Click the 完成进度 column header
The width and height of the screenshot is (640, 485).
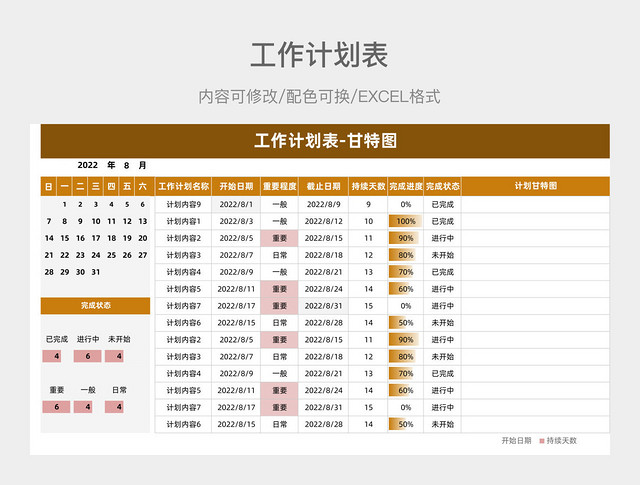(x=406, y=187)
